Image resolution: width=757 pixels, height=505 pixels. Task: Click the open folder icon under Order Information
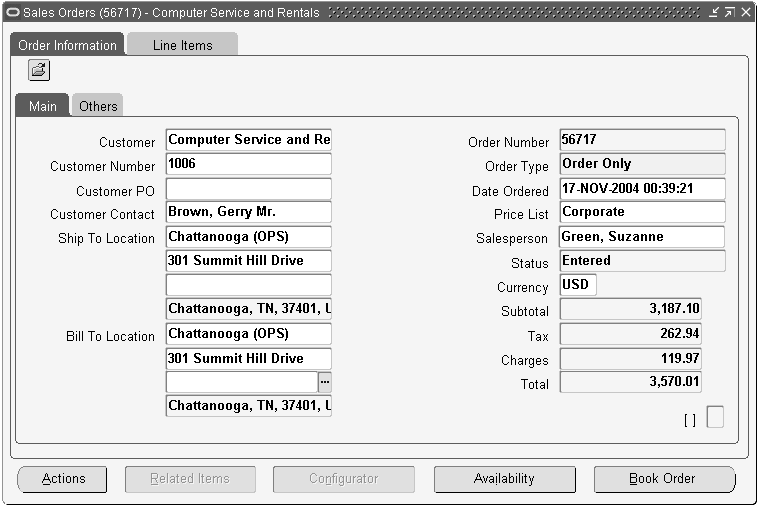pyautogui.click(x=39, y=70)
